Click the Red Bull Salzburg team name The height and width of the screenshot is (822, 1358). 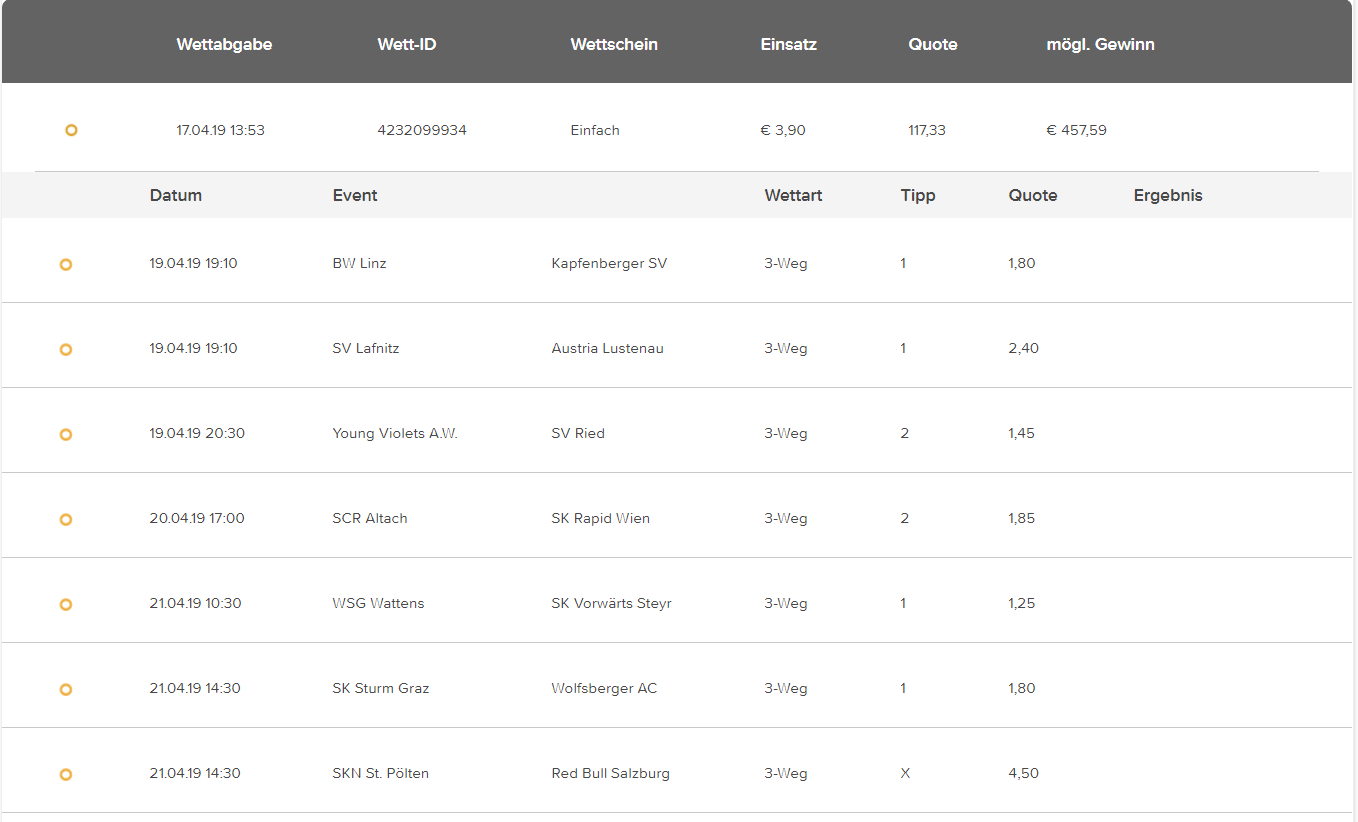click(610, 773)
